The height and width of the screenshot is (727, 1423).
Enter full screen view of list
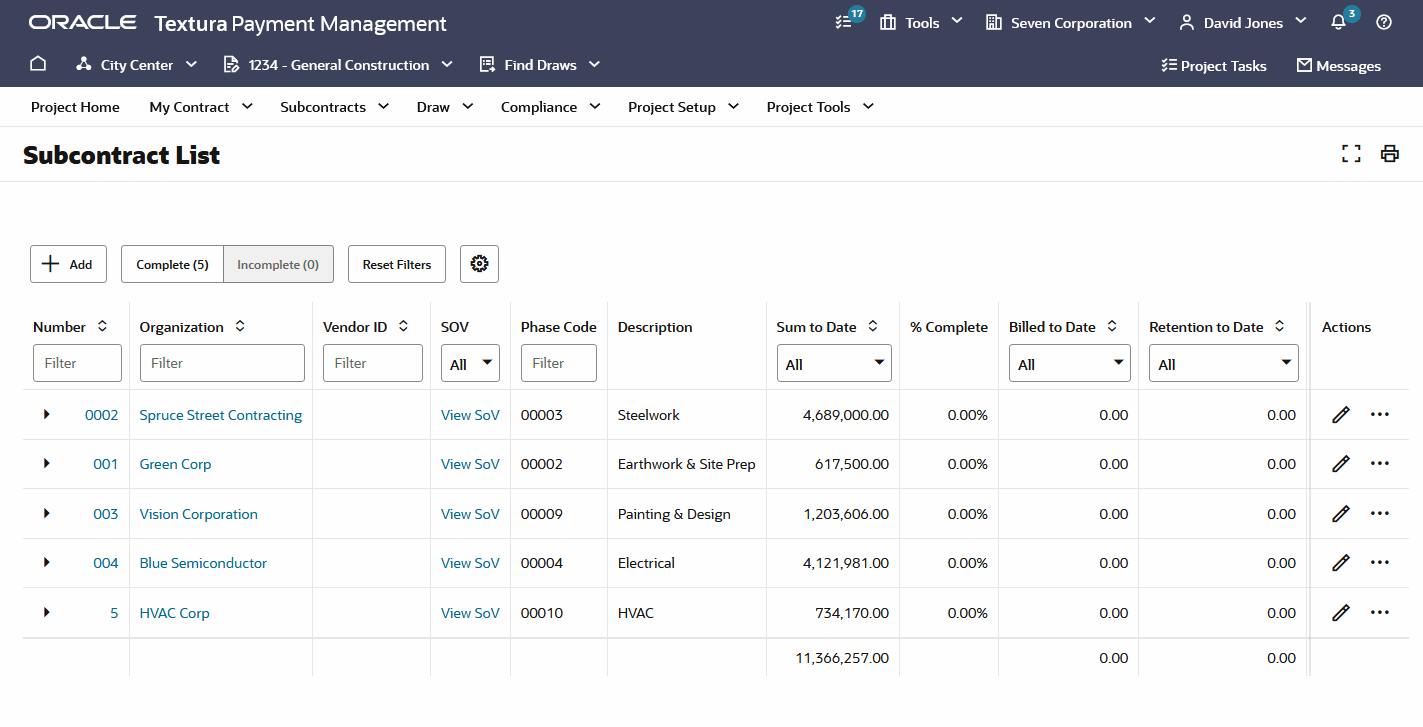pos(1352,154)
